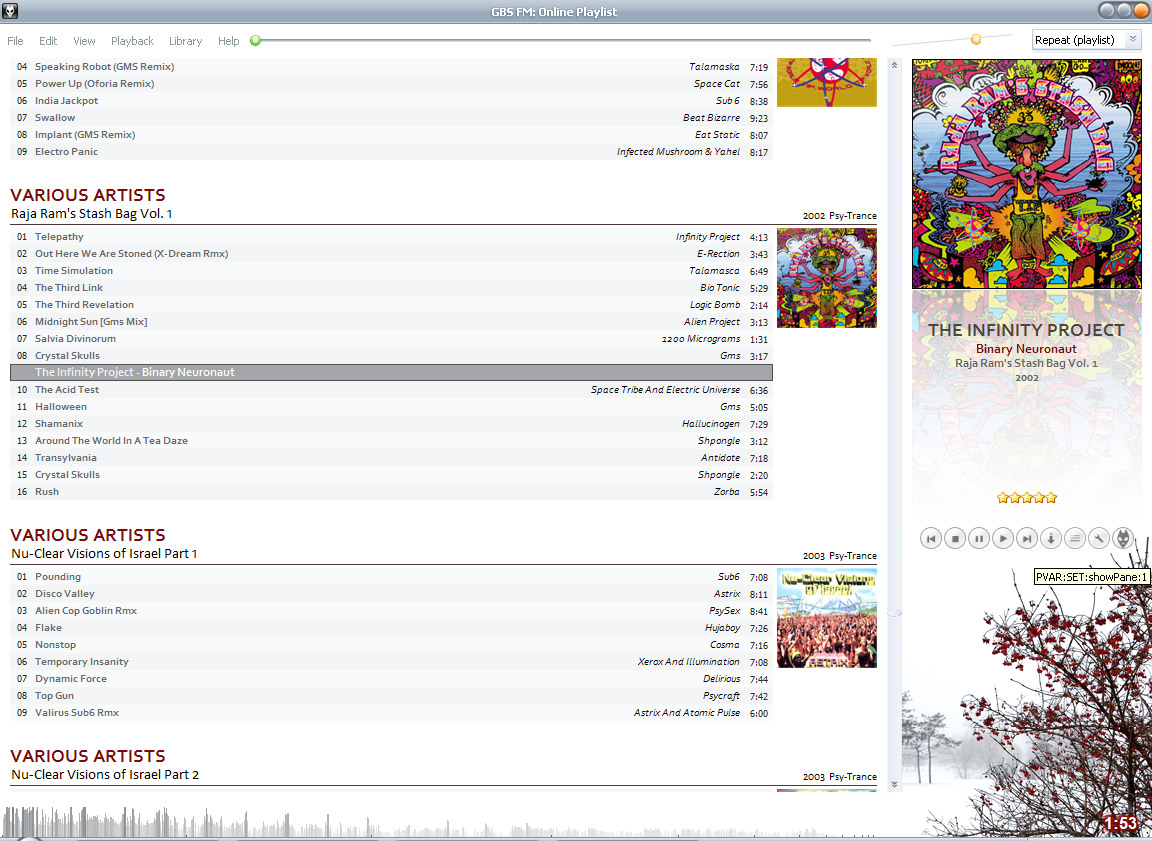Image resolution: width=1152 pixels, height=841 pixels.
Task: Stop playback with the square stop button
Action: coord(955,538)
